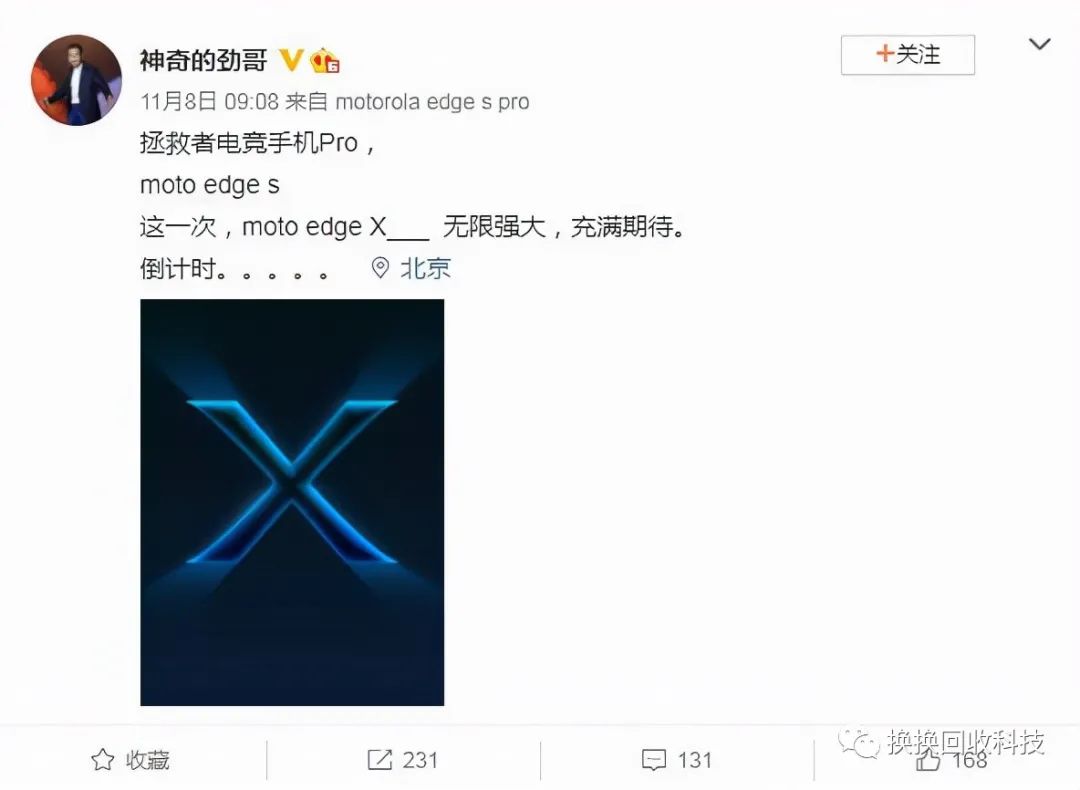Click the comment bubble icon
1080x790 pixels.
(654, 760)
